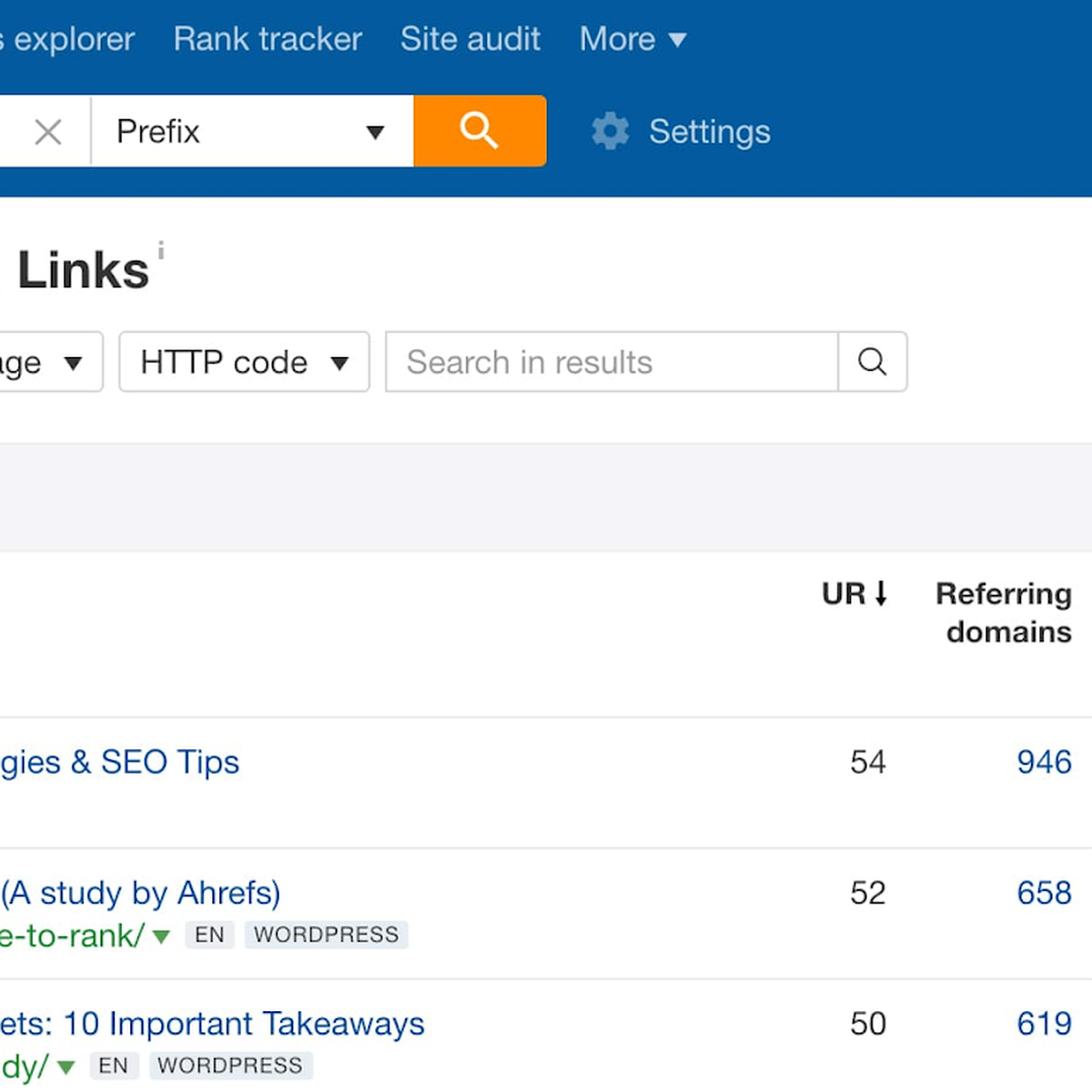Clear the search field with the X icon

[x=48, y=132]
